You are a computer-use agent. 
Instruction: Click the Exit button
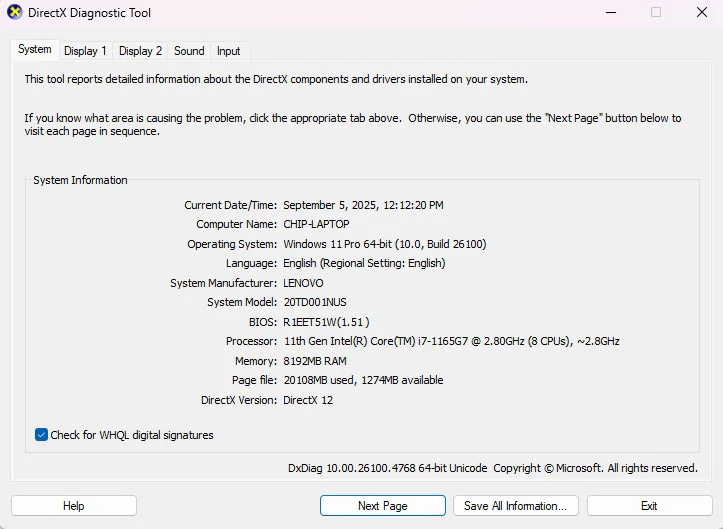649,506
